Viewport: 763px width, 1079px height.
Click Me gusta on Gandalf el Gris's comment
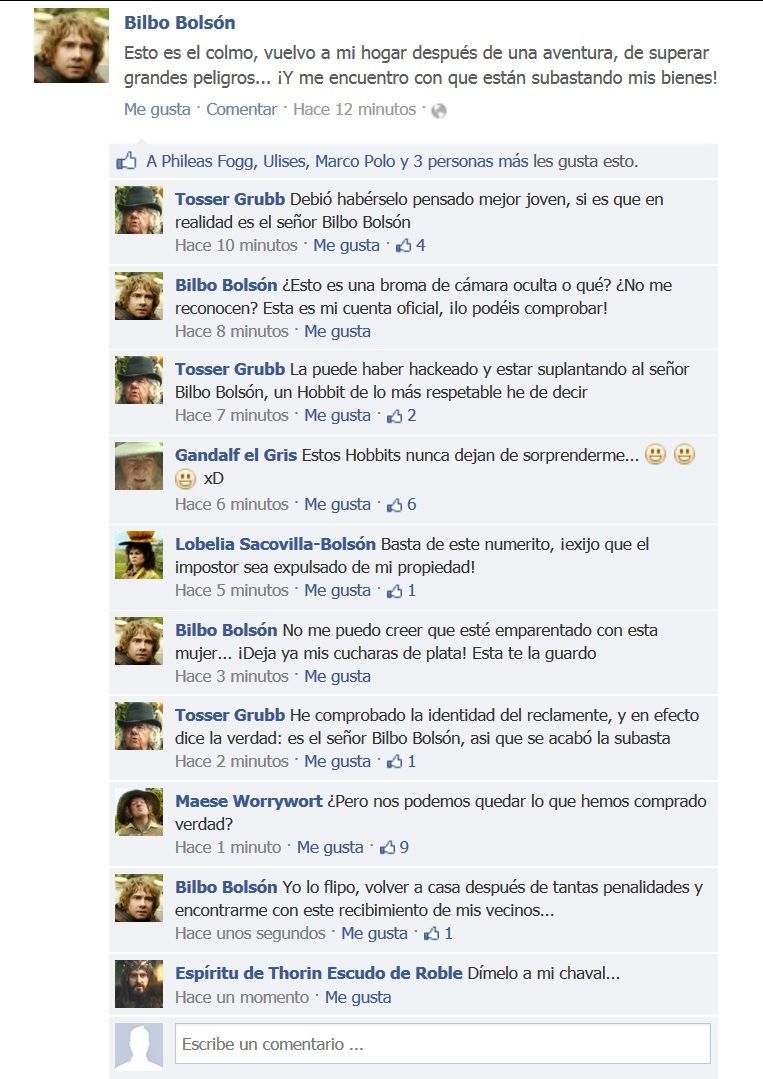337,504
